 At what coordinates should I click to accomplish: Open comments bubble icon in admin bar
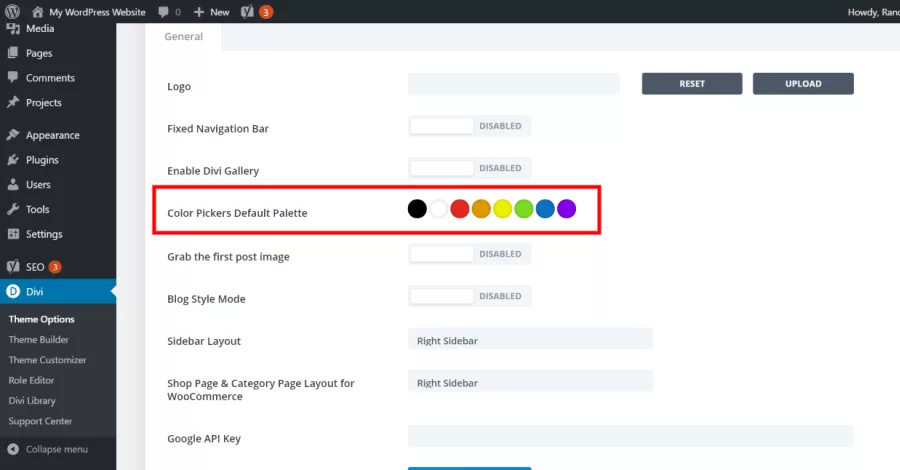point(164,12)
